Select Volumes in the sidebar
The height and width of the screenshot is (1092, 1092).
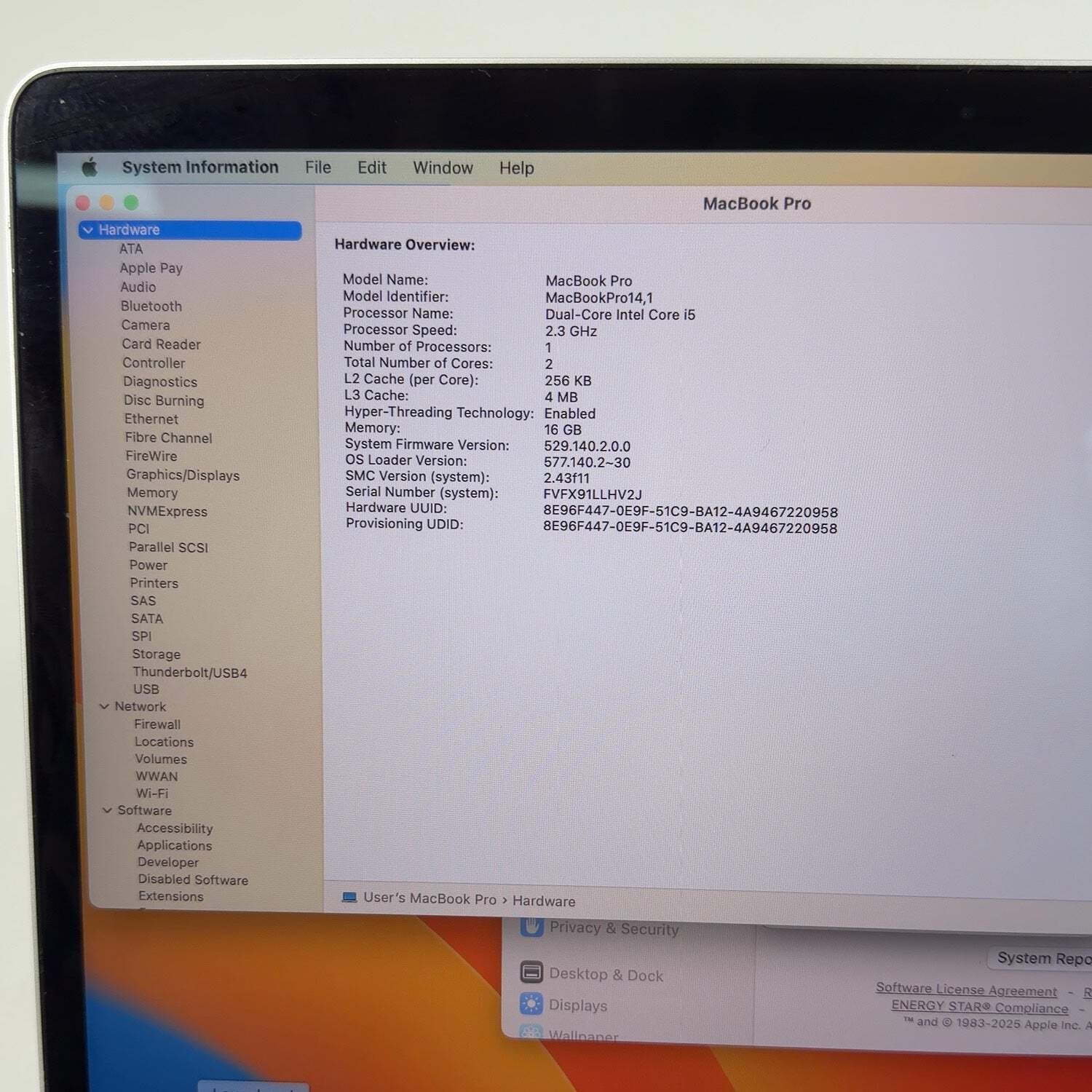point(161,759)
